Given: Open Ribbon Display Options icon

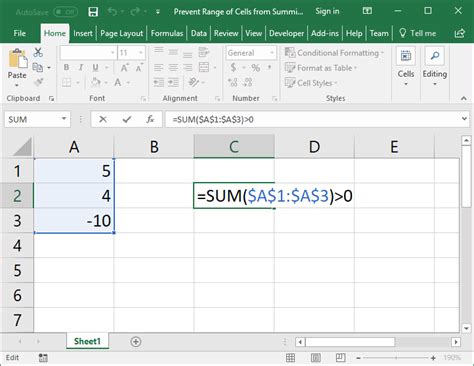Looking at the screenshot, I should [367, 11].
